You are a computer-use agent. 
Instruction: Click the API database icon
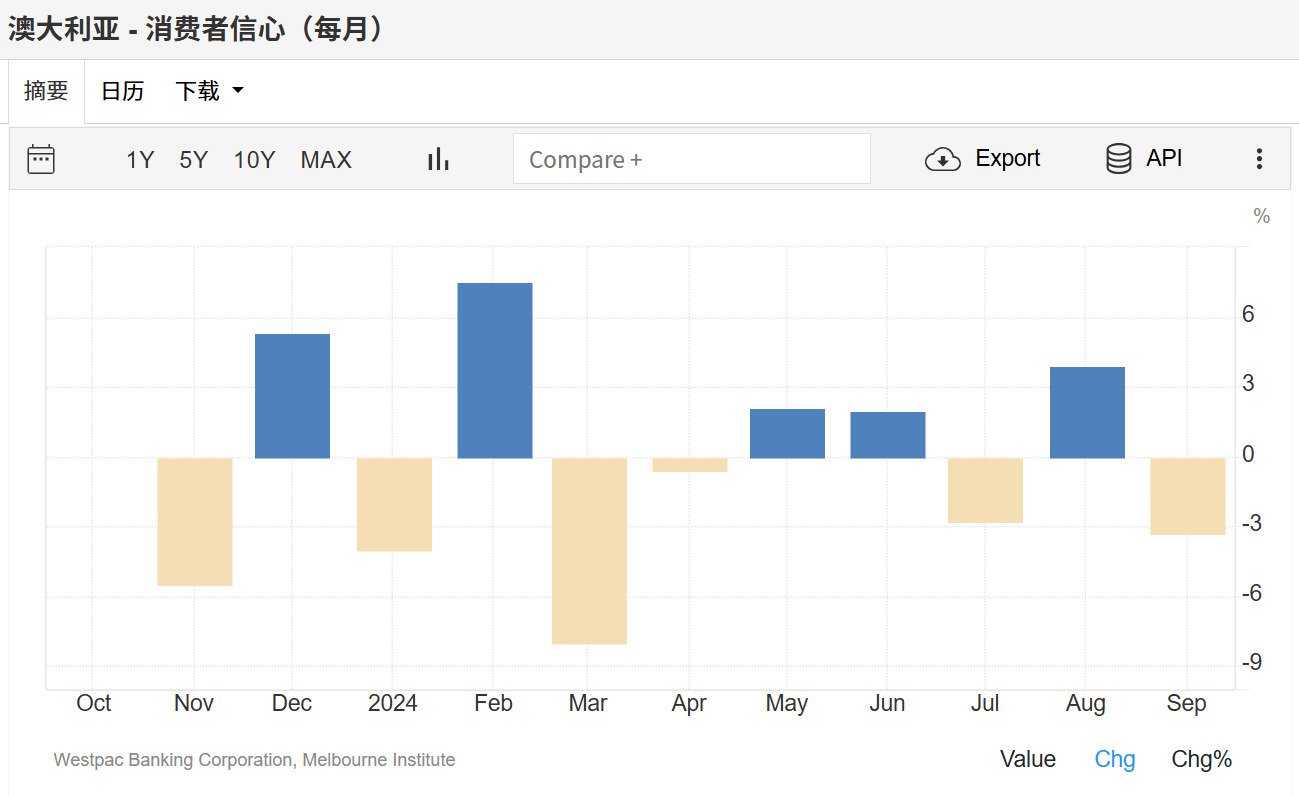click(1119, 159)
